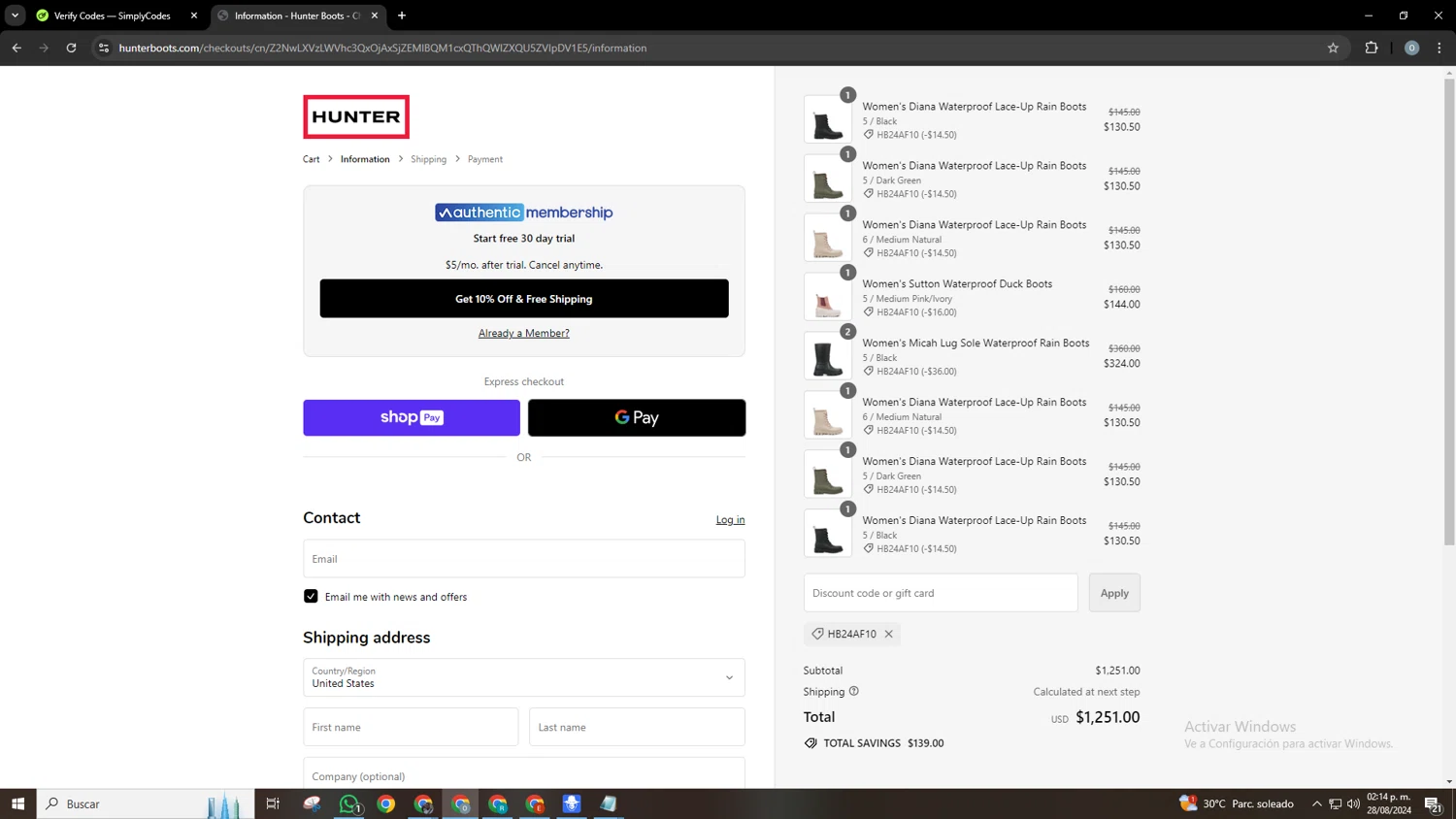Click the Micah Lug Sole boots thumbnail
The image size is (1456, 819).
point(828,356)
